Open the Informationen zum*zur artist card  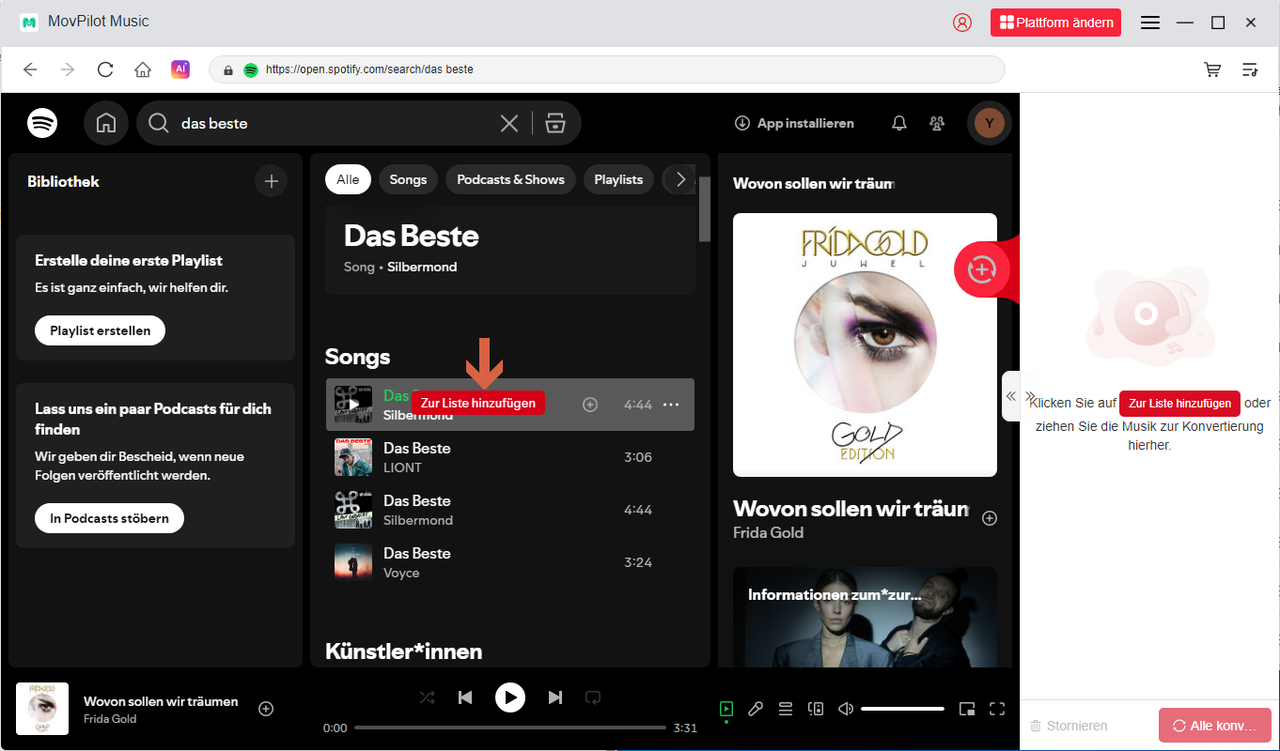coord(865,617)
